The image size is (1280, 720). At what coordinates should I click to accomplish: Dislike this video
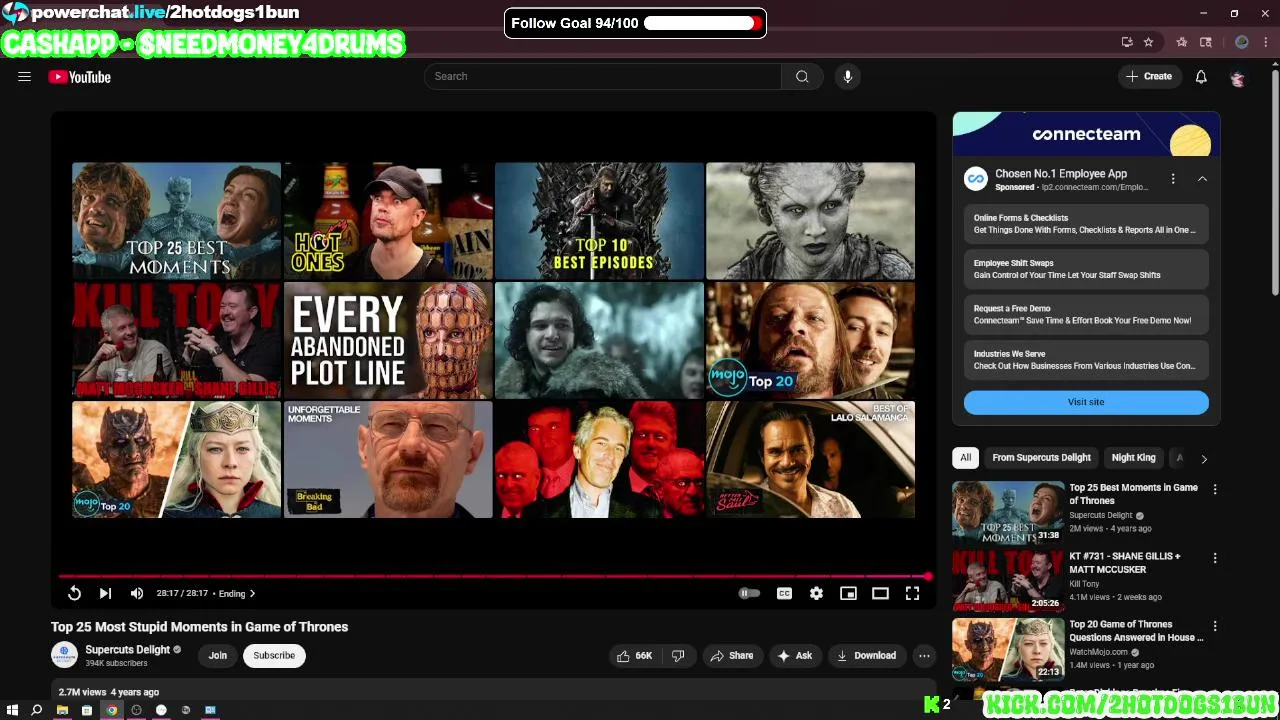678,656
